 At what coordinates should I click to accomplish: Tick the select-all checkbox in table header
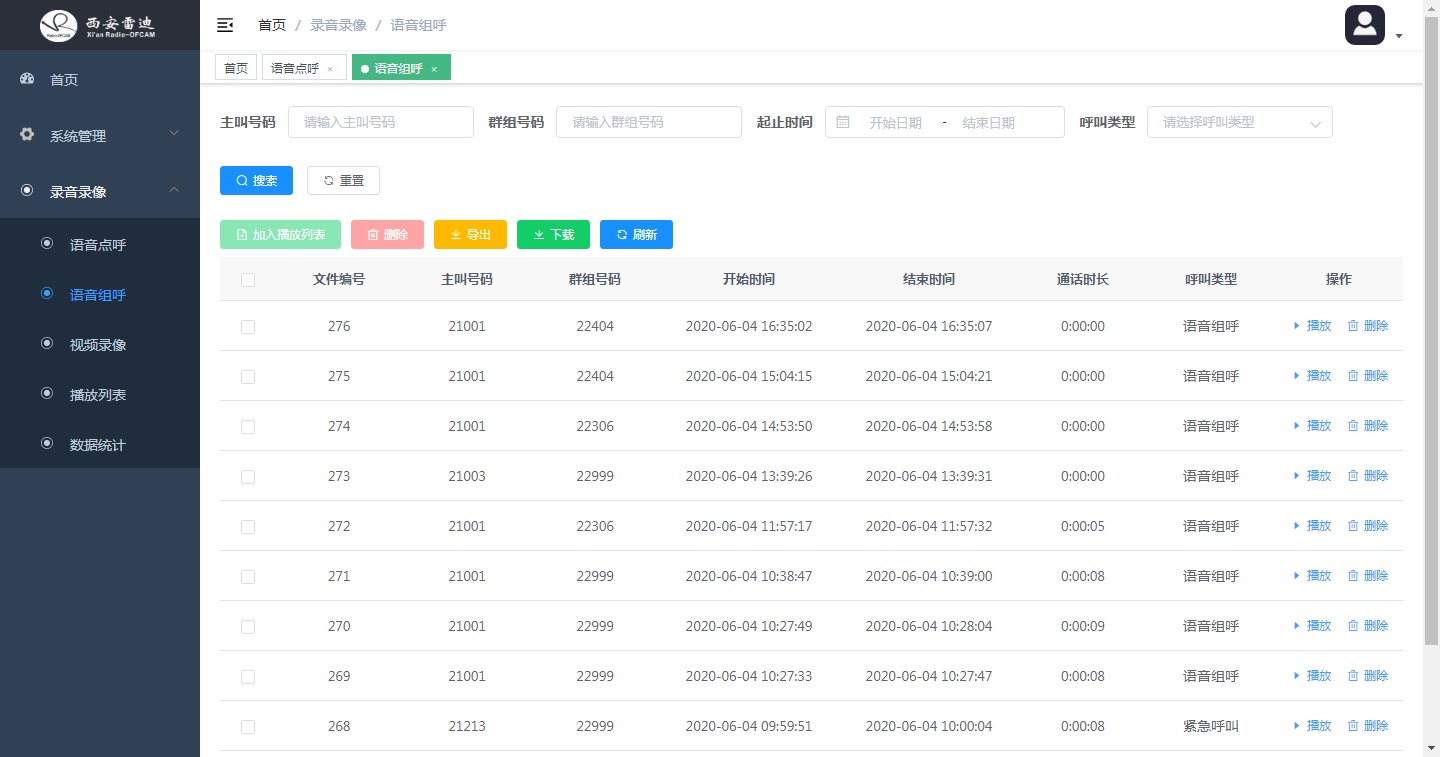click(248, 280)
